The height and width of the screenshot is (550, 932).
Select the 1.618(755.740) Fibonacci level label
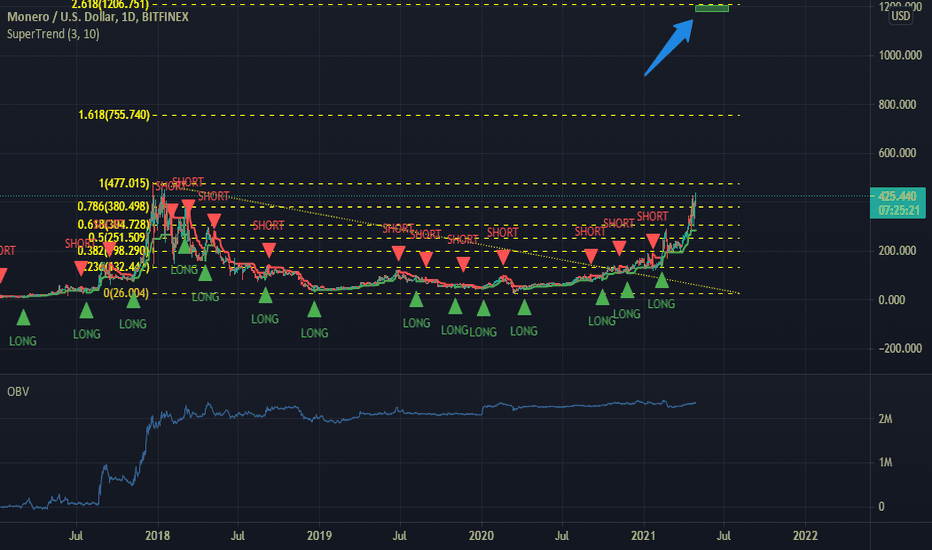(x=114, y=115)
